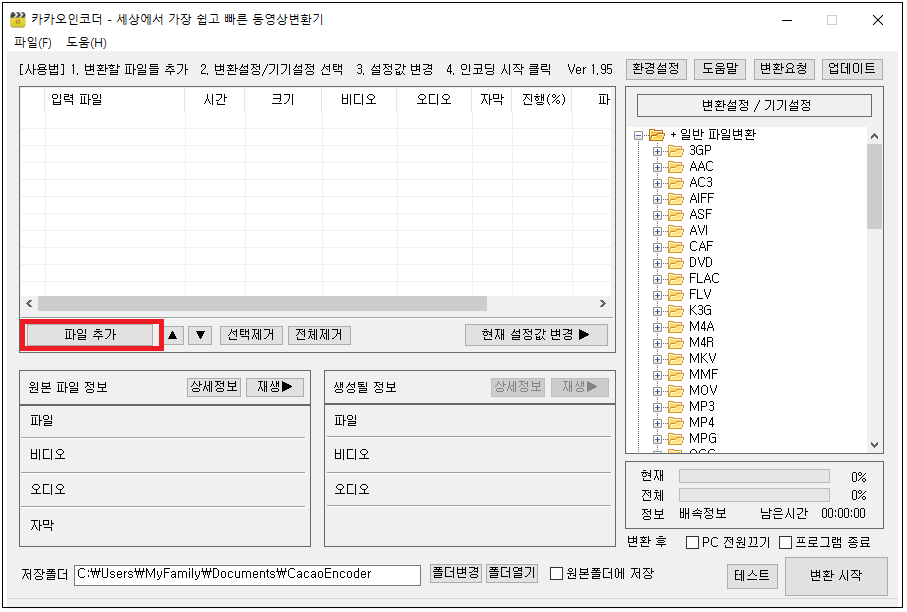Select the FLV folder icon

pyautogui.click(x=676, y=295)
